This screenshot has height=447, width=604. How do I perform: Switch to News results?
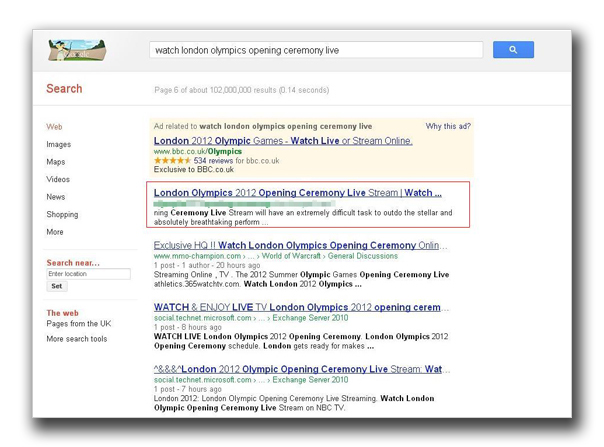pyautogui.click(x=55, y=197)
